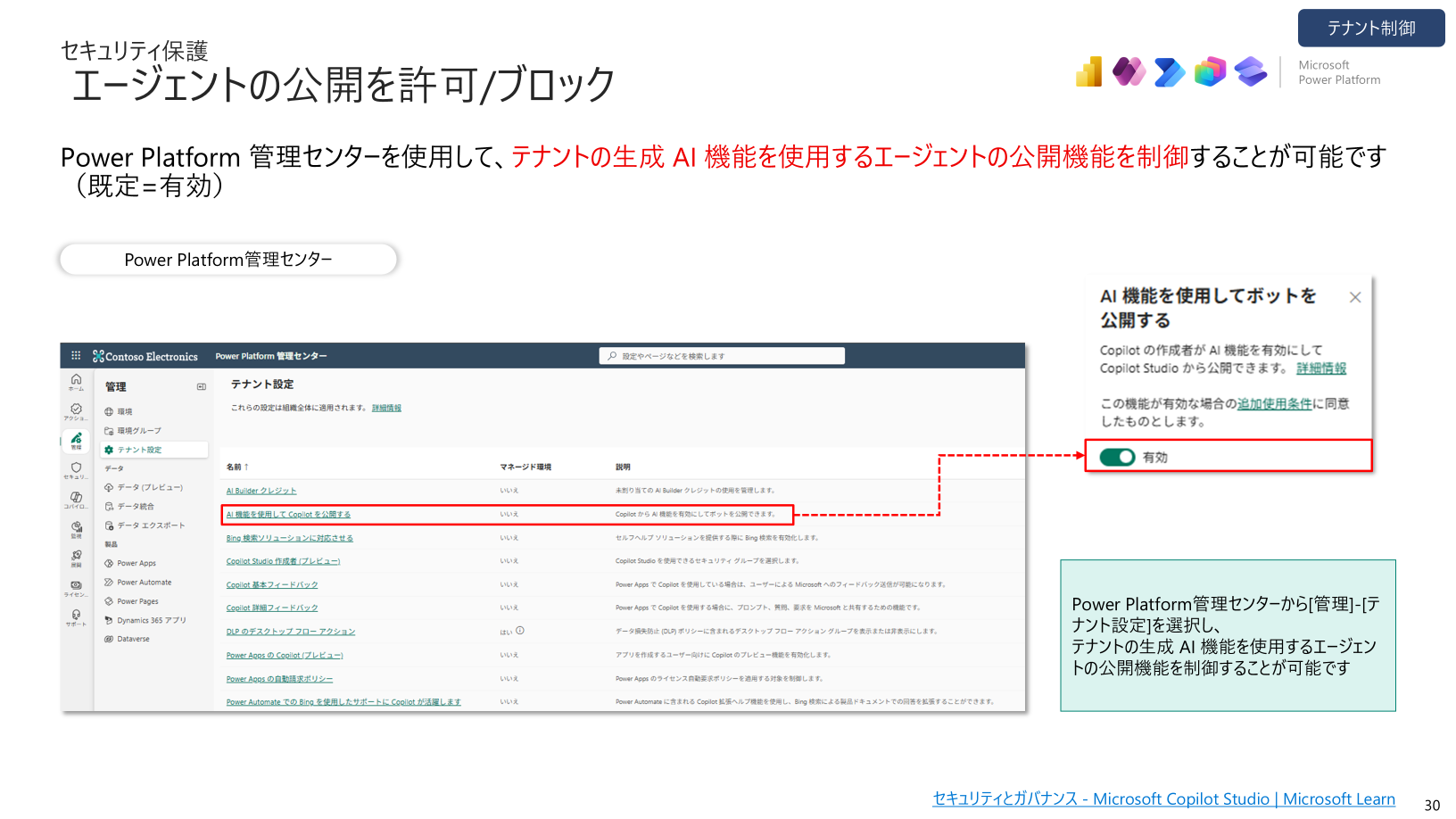Click the Power Apps purple product icon
The image size is (1456, 819).
[x=1129, y=71]
